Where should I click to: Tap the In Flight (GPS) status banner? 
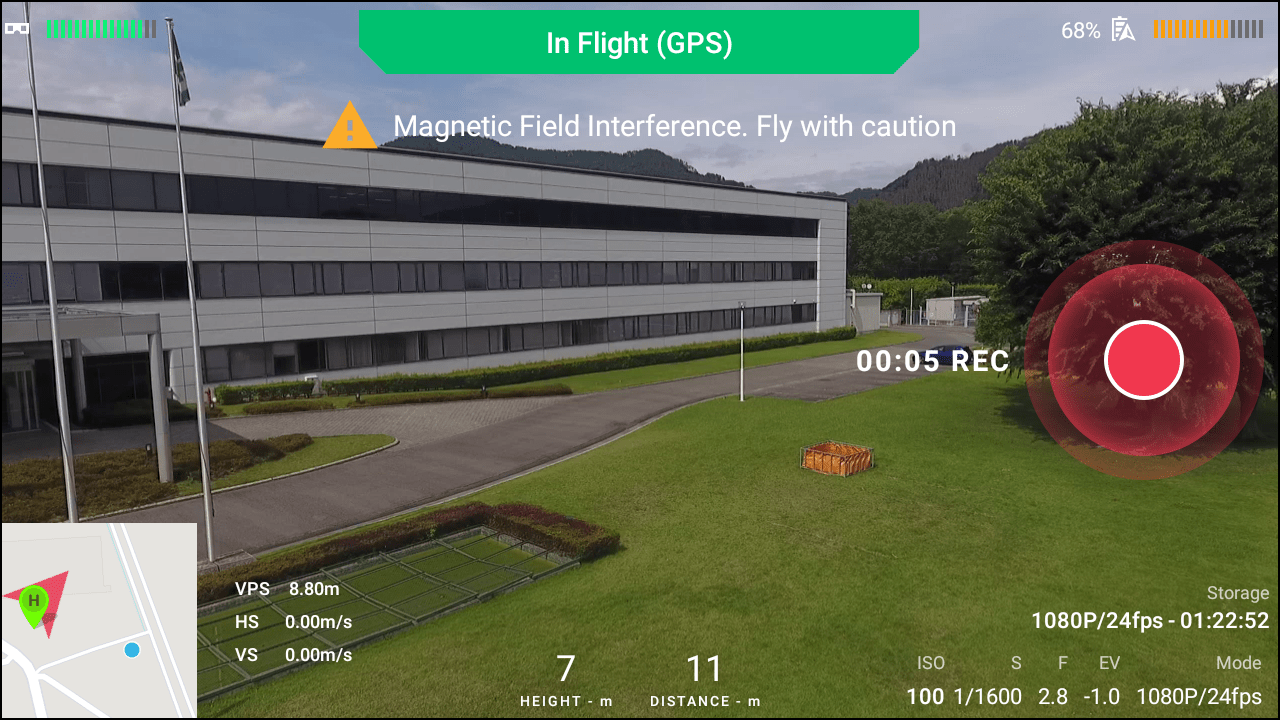point(639,43)
